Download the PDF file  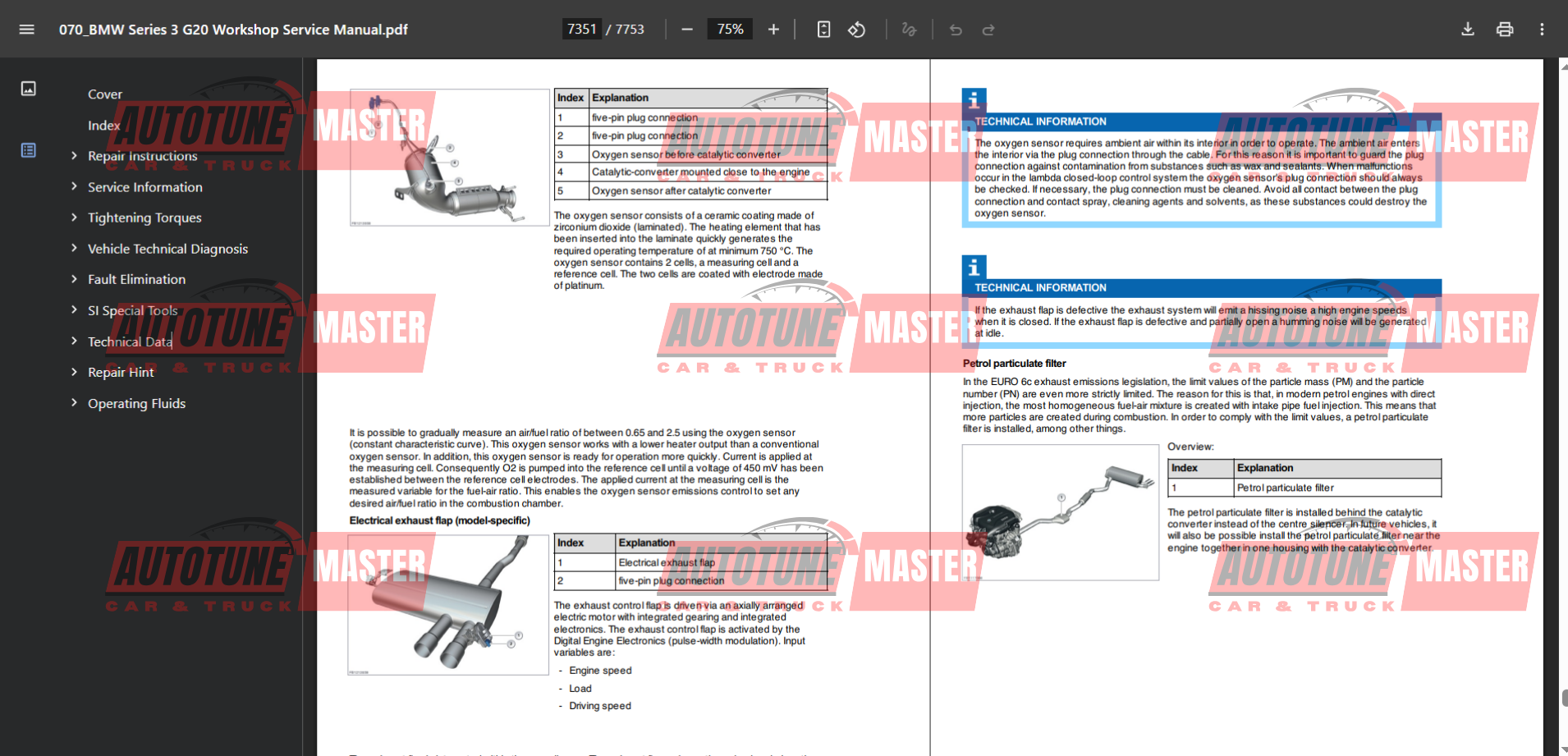[1468, 30]
